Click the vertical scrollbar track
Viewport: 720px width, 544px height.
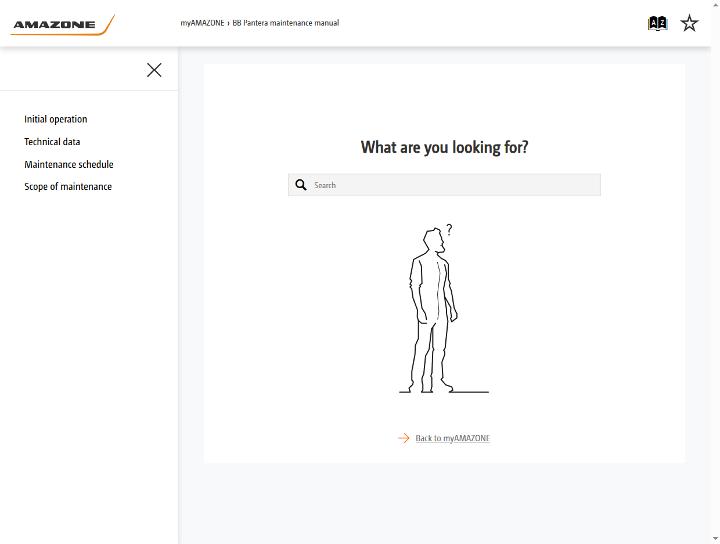(x=716, y=272)
